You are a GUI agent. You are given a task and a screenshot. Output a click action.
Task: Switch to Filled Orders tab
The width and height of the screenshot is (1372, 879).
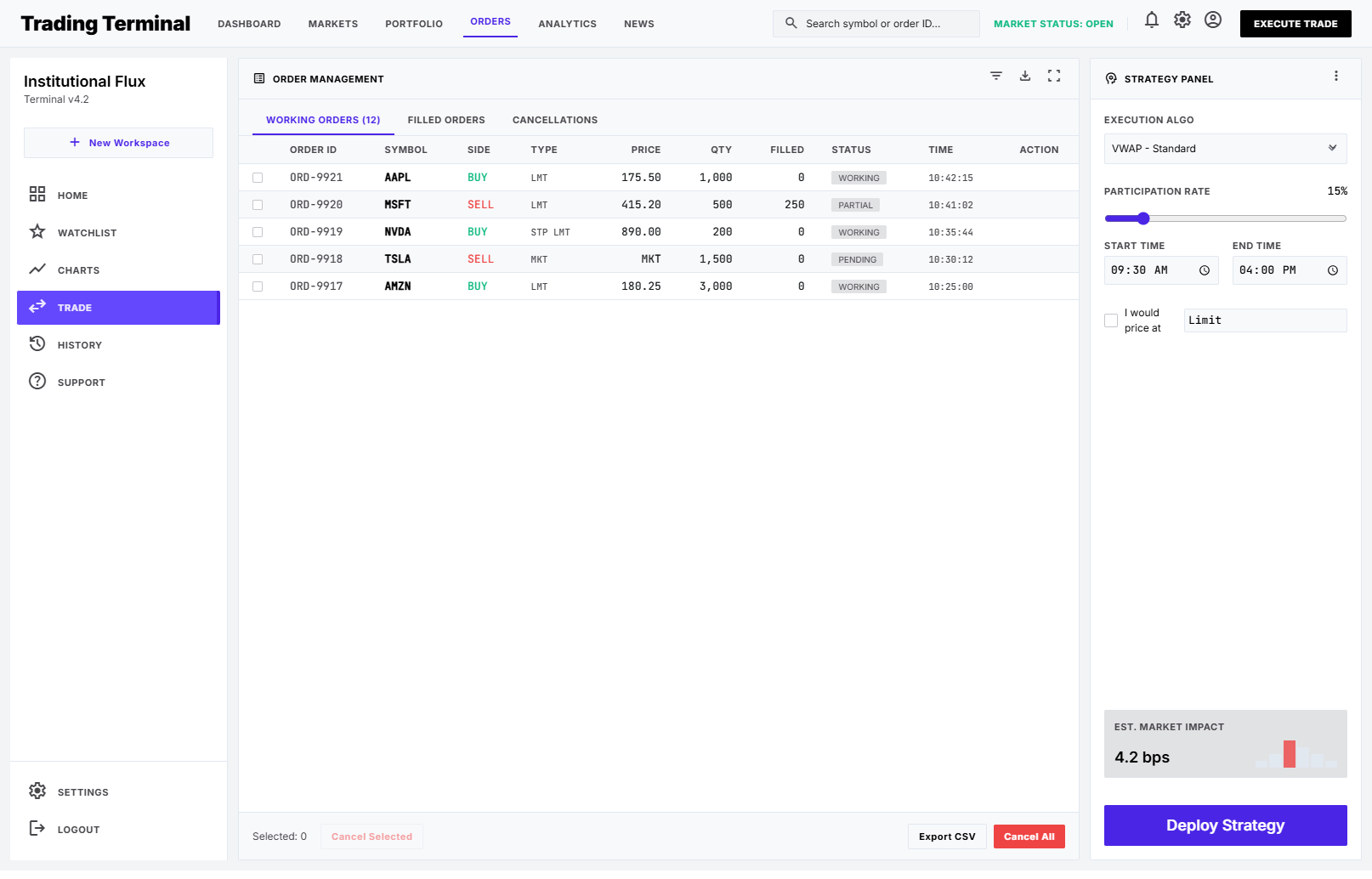pos(446,120)
